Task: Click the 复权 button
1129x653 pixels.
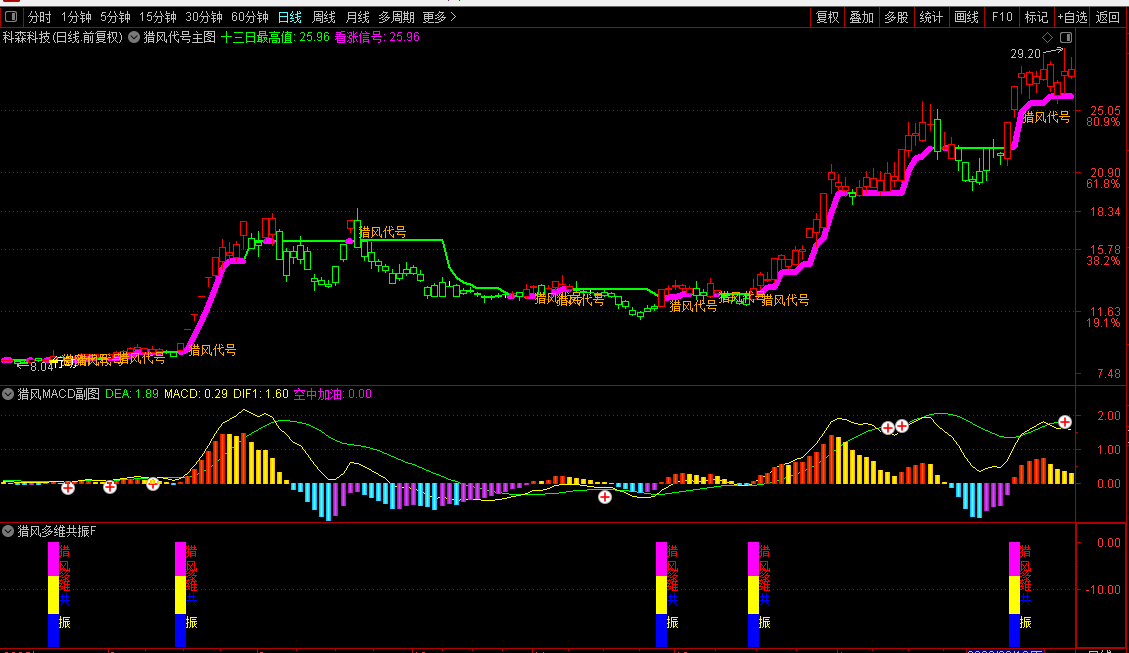Action: click(827, 17)
